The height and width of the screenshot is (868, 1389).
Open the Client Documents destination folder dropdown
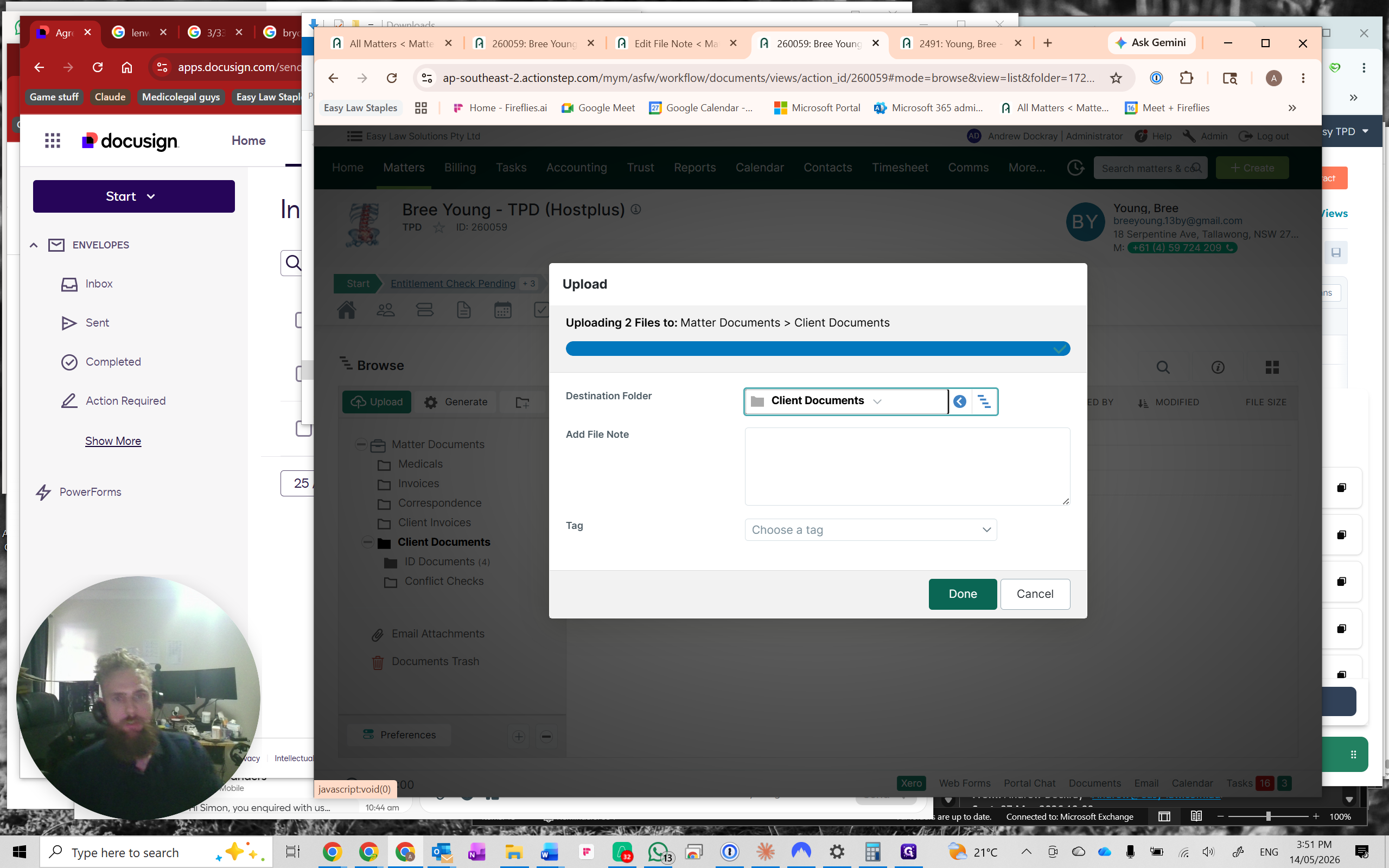846,401
